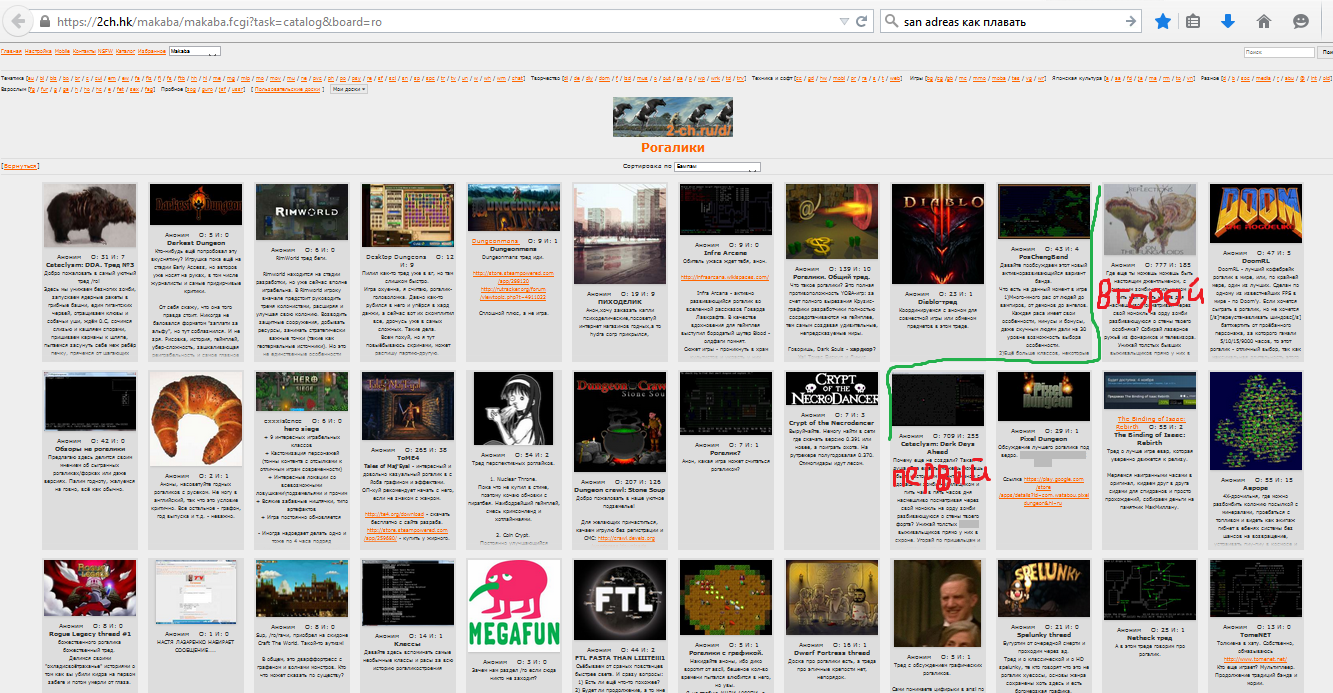This screenshot has width=1333, height=693.
Task: Open the Dwarf Fortress thread thumbnail
Action: pyautogui.click(x=832, y=590)
